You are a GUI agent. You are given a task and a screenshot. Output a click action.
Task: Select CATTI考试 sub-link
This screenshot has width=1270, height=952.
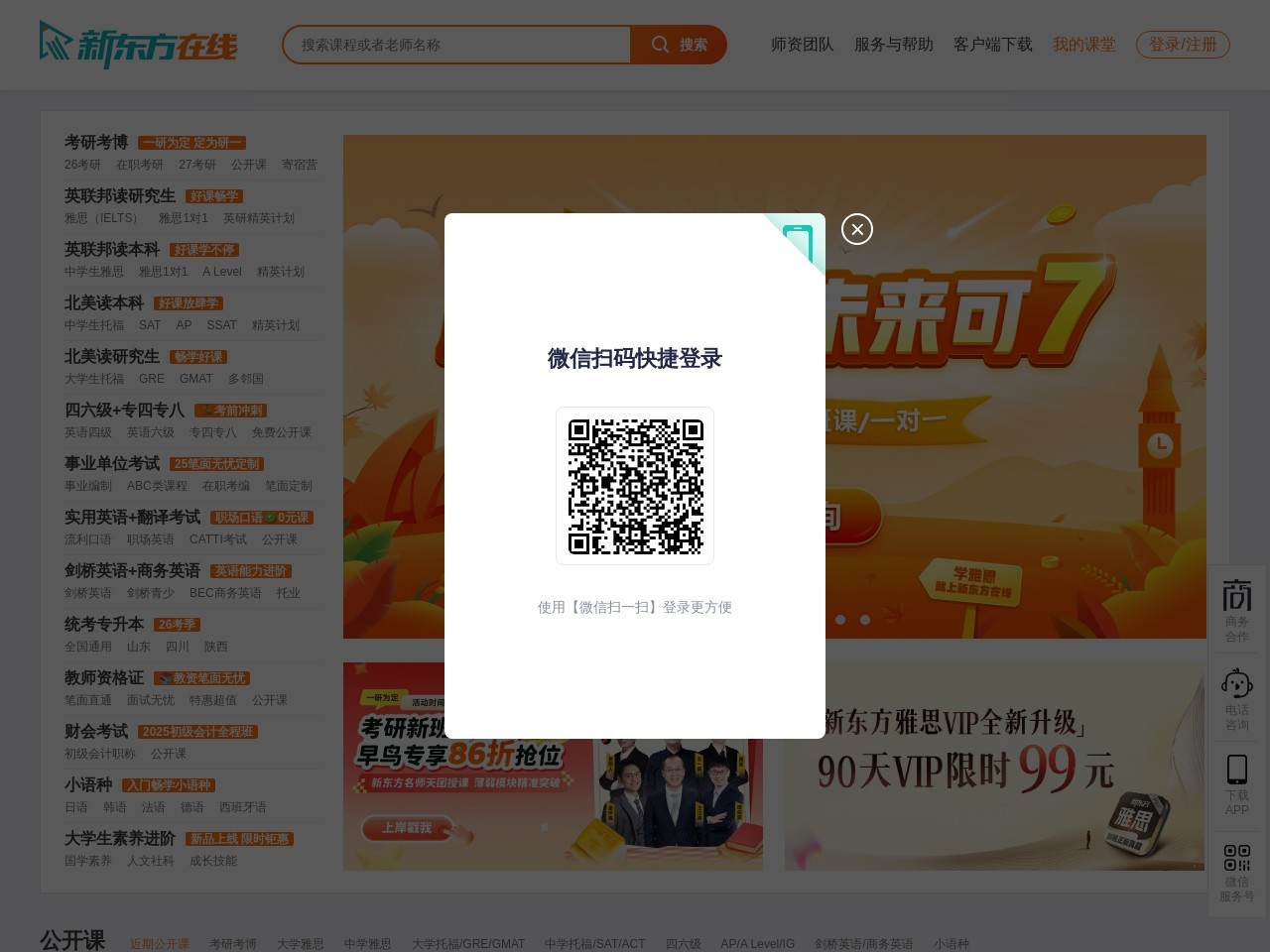[218, 539]
